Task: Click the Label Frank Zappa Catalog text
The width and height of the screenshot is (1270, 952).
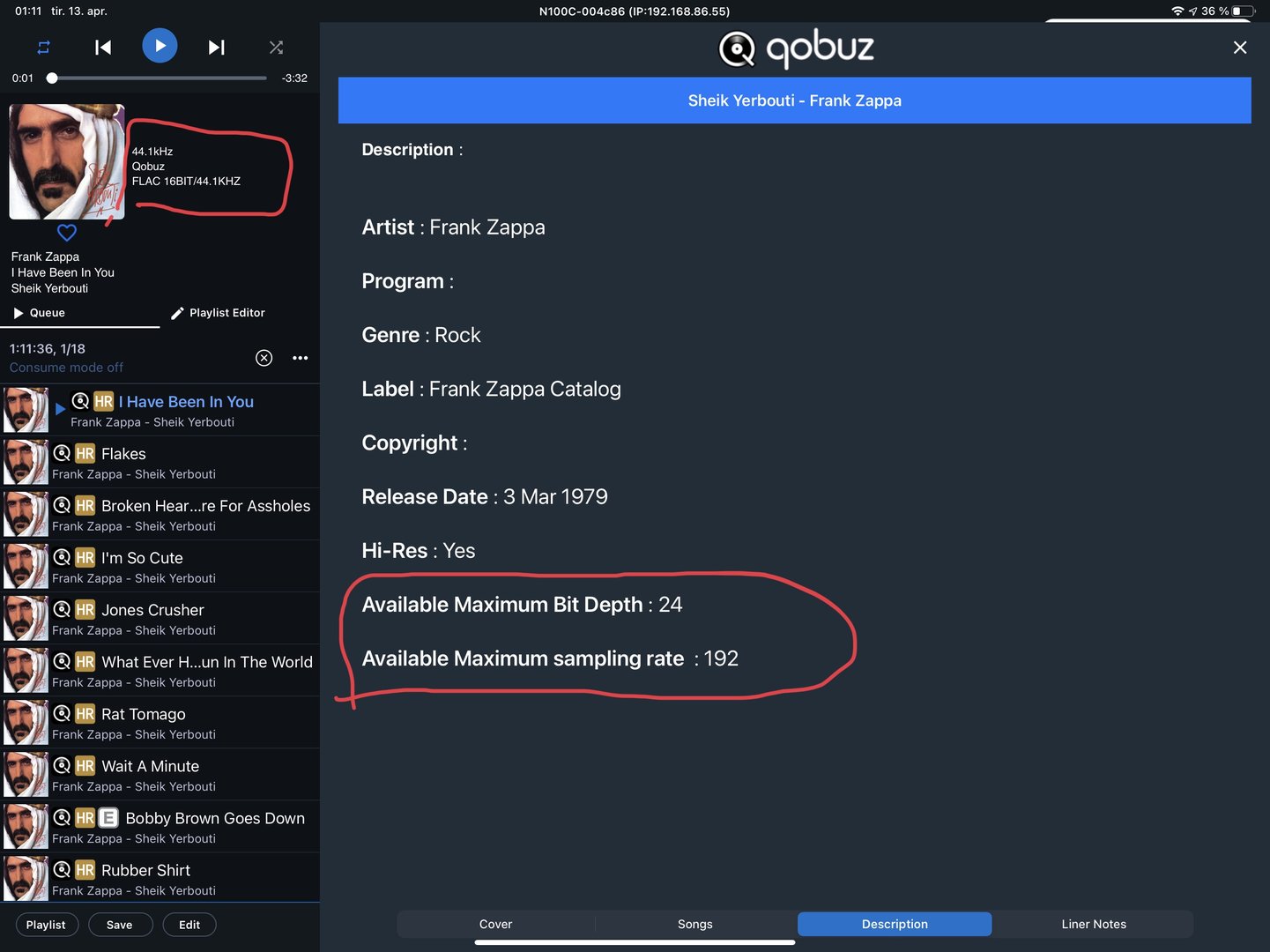Action: 491,389
